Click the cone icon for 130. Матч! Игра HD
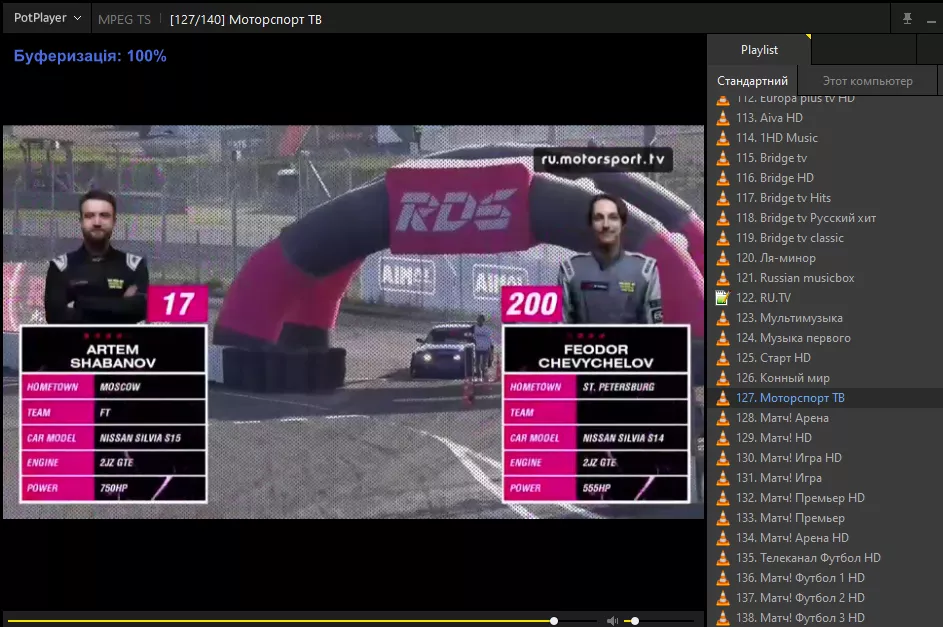The width and height of the screenshot is (943, 627). point(723,457)
